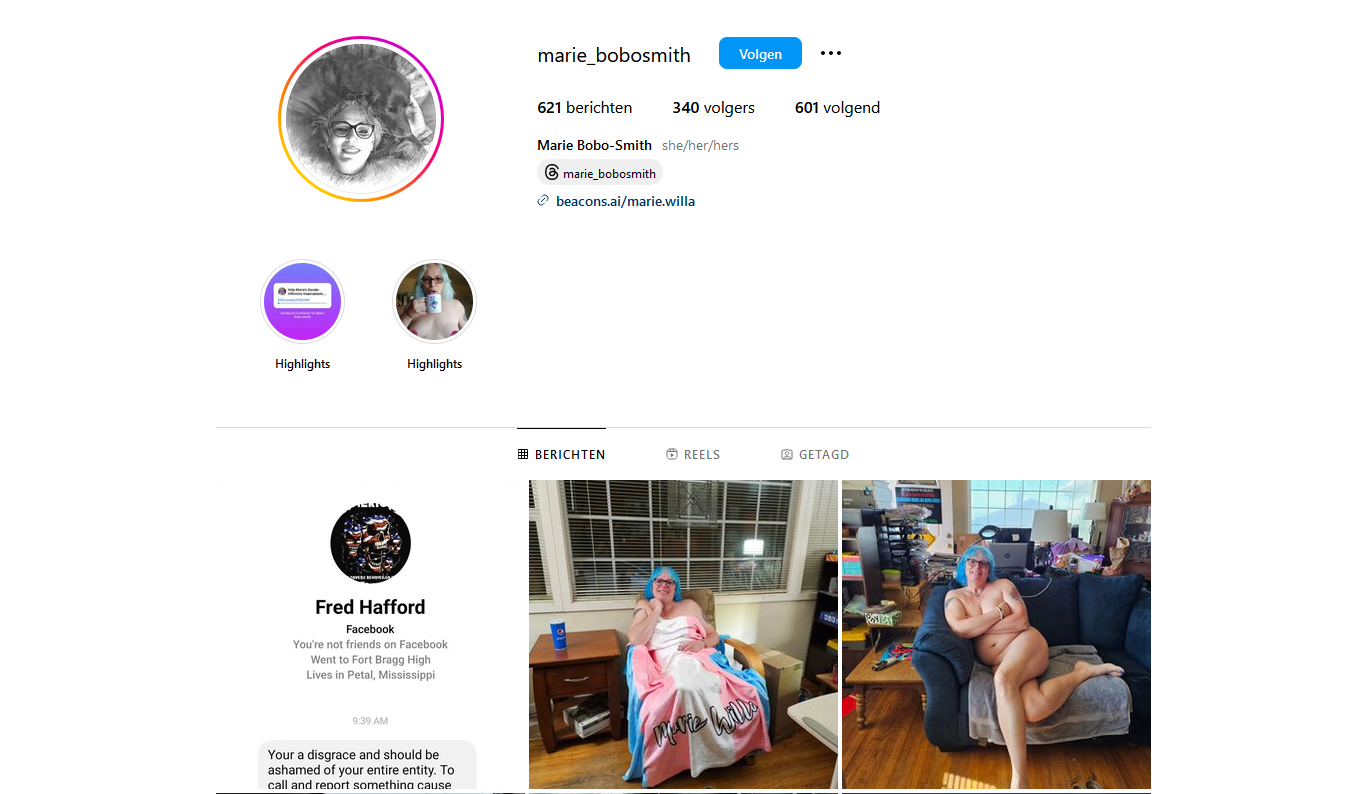The height and width of the screenshot is (794, 1361).
Task: Open the Highlights circle with the mug photo
Action: 434,302
